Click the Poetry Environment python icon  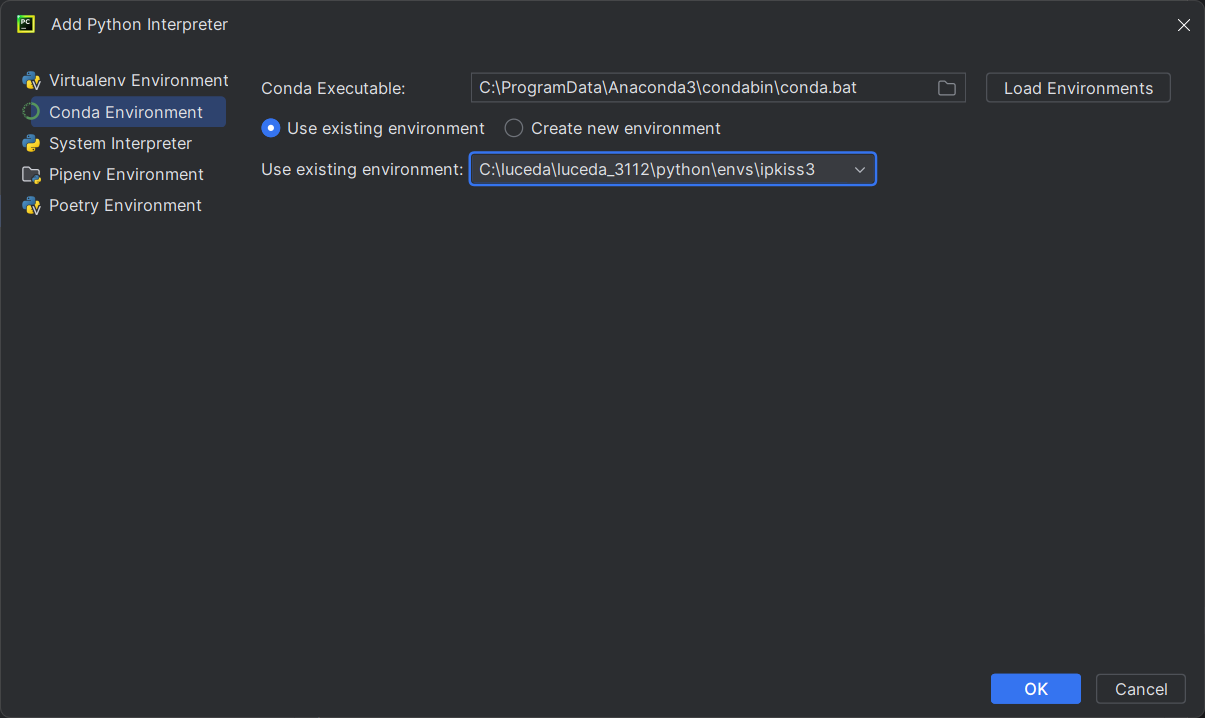(x=31, y=206)
